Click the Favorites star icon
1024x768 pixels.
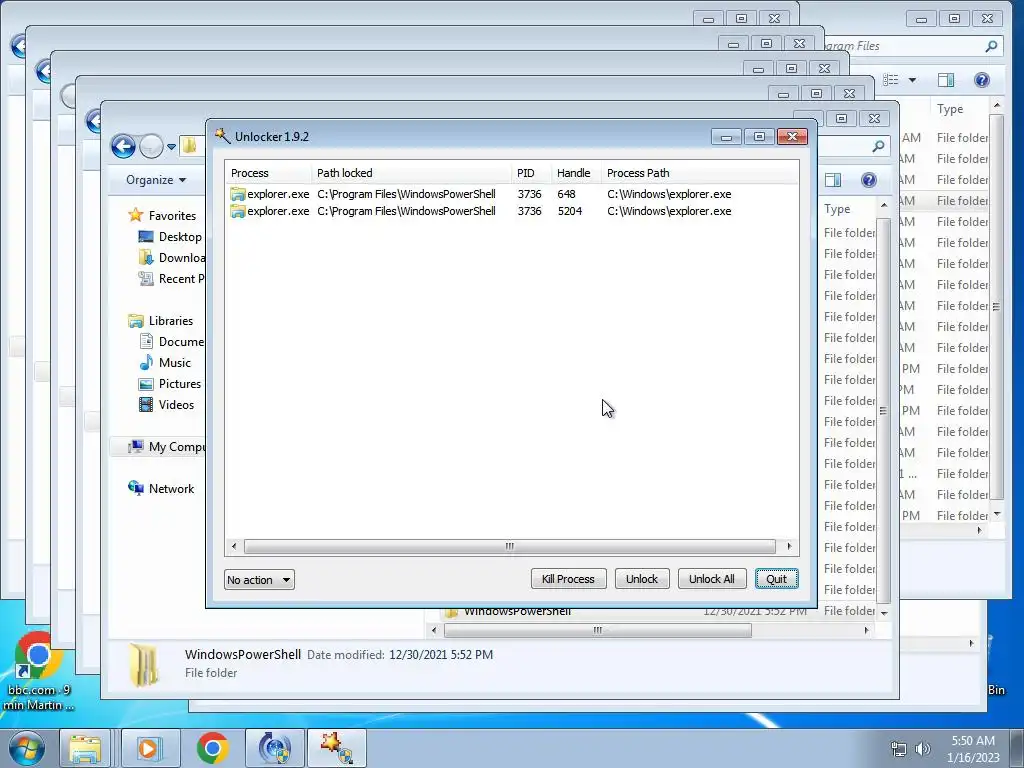point(136,215)
